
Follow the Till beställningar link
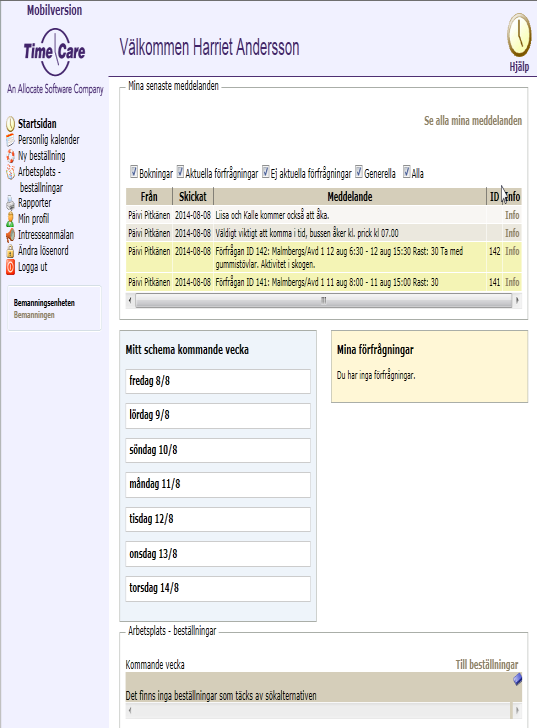[487, 665]
